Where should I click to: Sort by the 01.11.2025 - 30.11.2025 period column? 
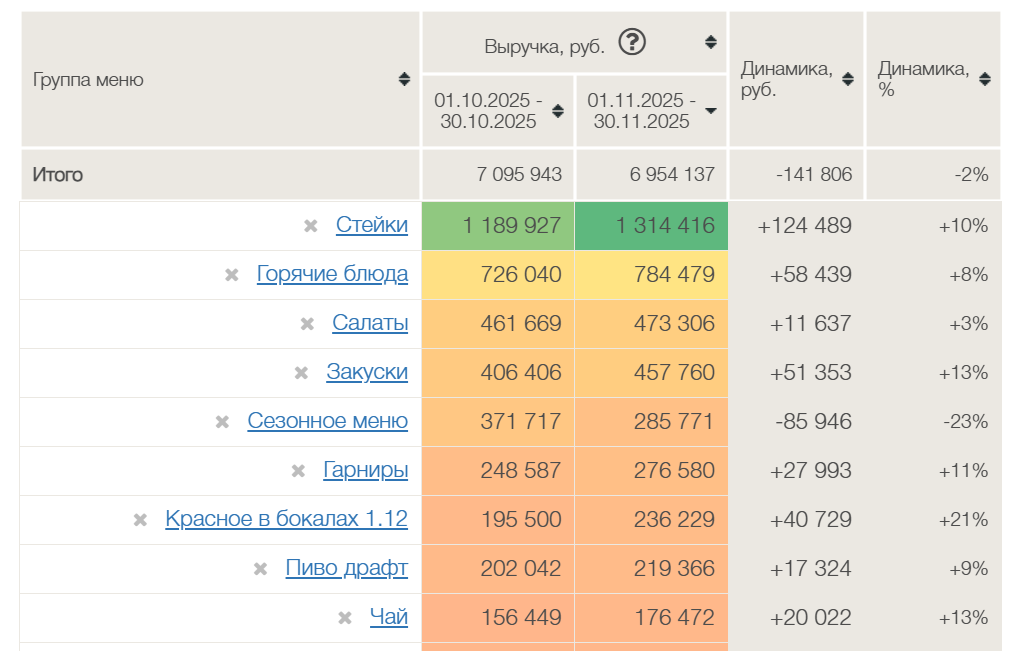click(x=711, y=111)
